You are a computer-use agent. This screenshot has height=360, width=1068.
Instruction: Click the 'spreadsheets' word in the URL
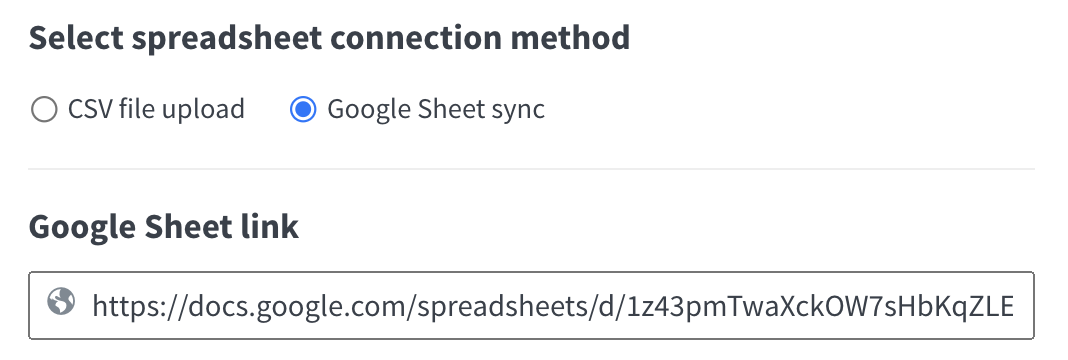497,308
